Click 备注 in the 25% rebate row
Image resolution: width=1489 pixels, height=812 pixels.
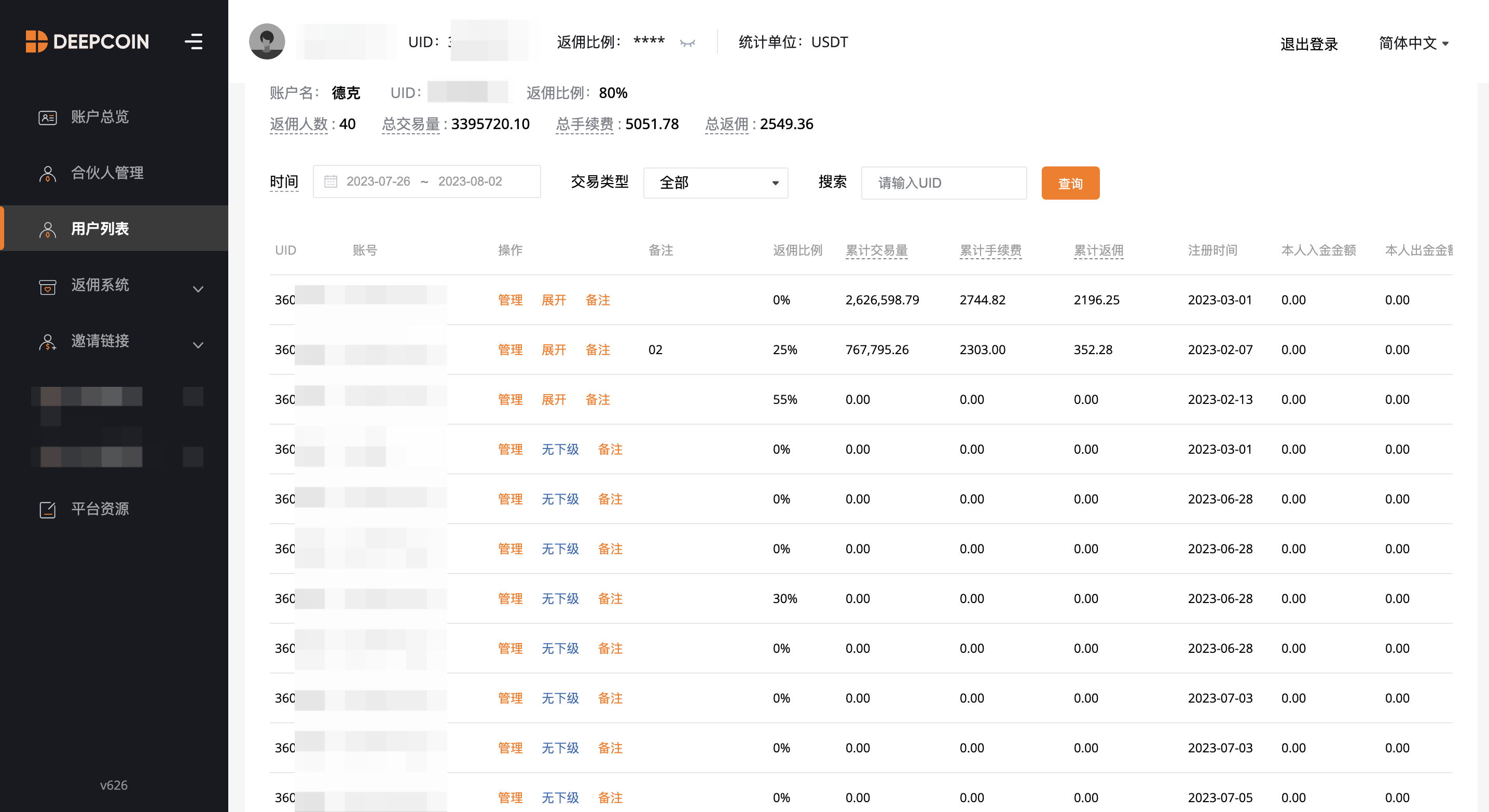tap(598, 350)
